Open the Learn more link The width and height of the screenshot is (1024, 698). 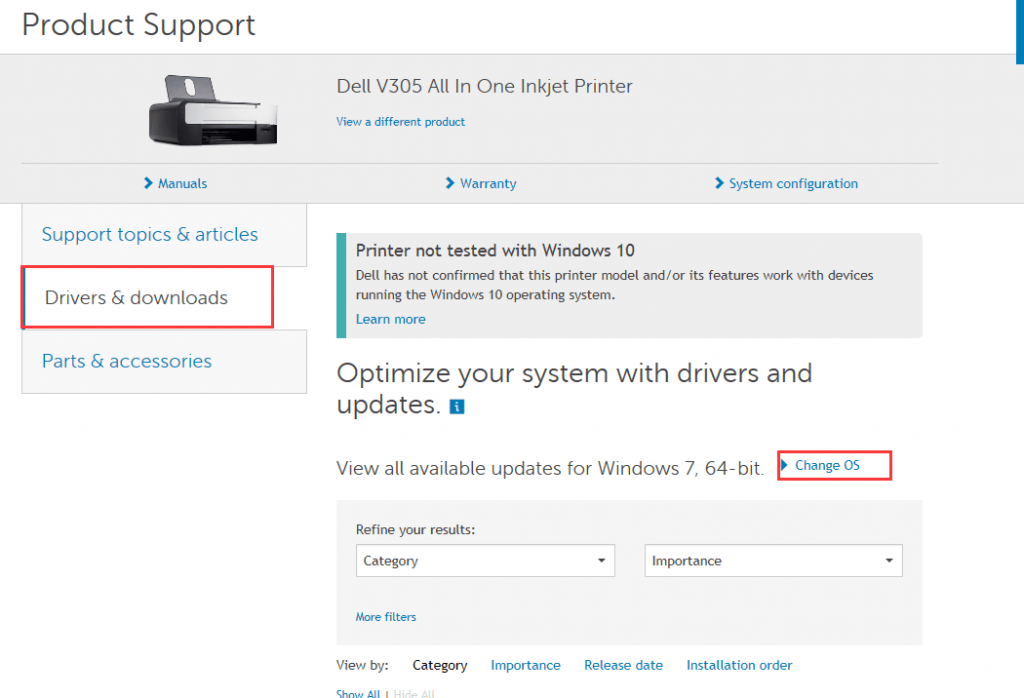tap(390, 318)
